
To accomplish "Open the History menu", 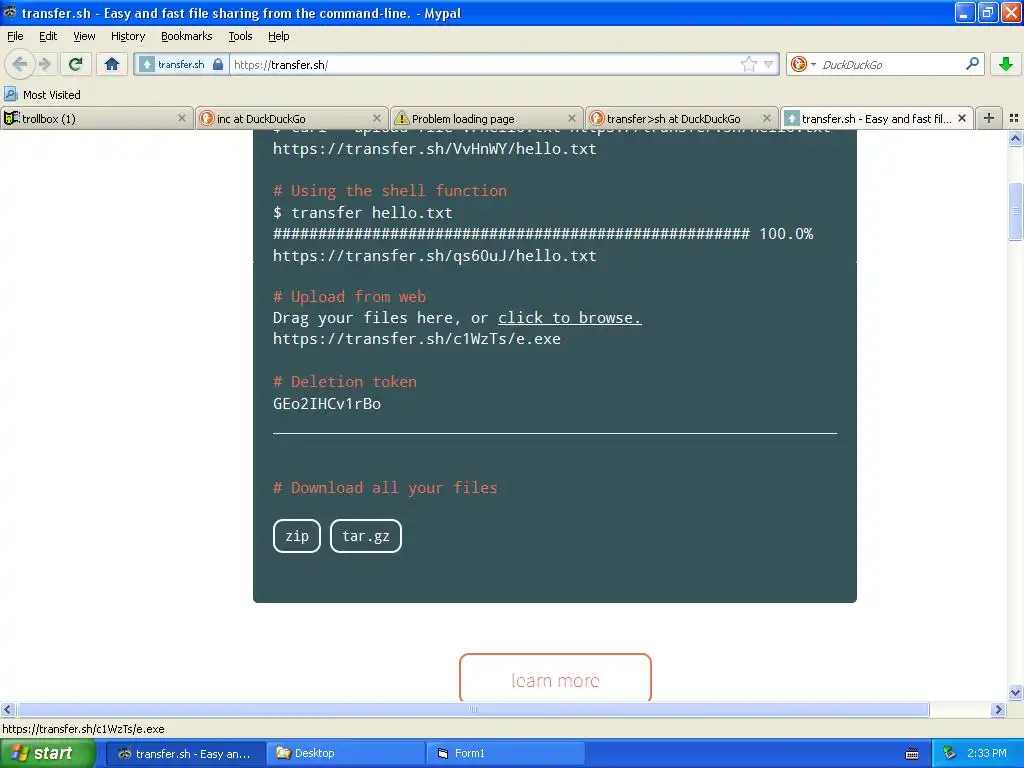I will point(127,36).
